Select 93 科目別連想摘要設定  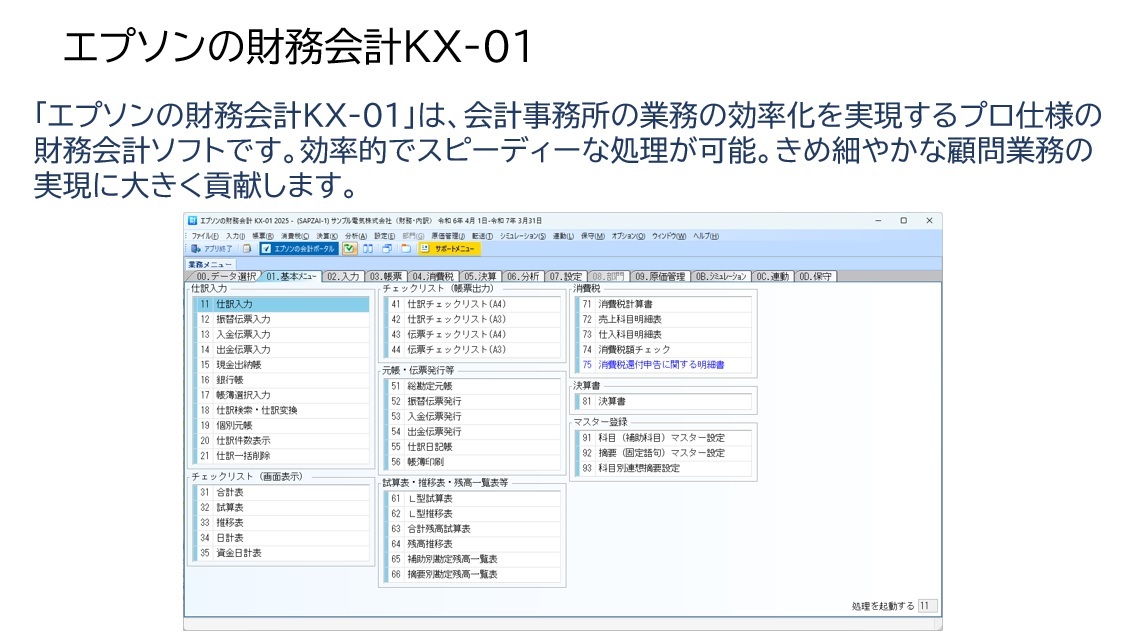pyautogui.click(x=664, y=468)
